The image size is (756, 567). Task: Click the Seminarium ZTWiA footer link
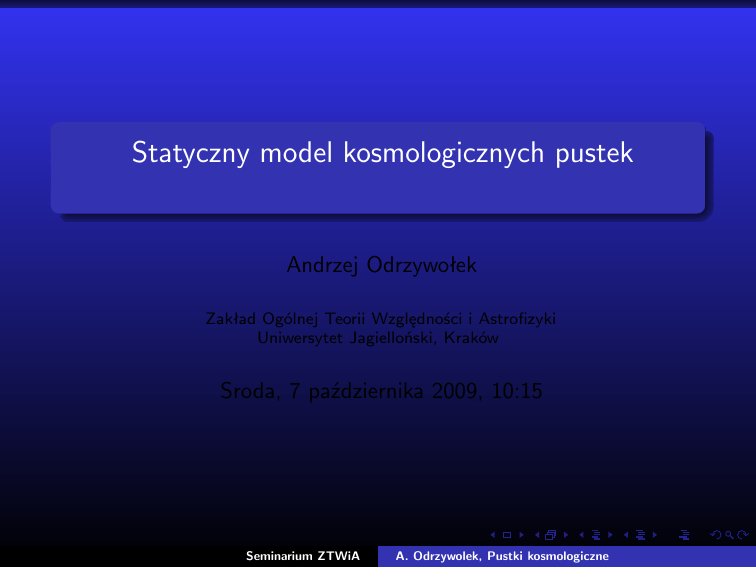[302, 556]
